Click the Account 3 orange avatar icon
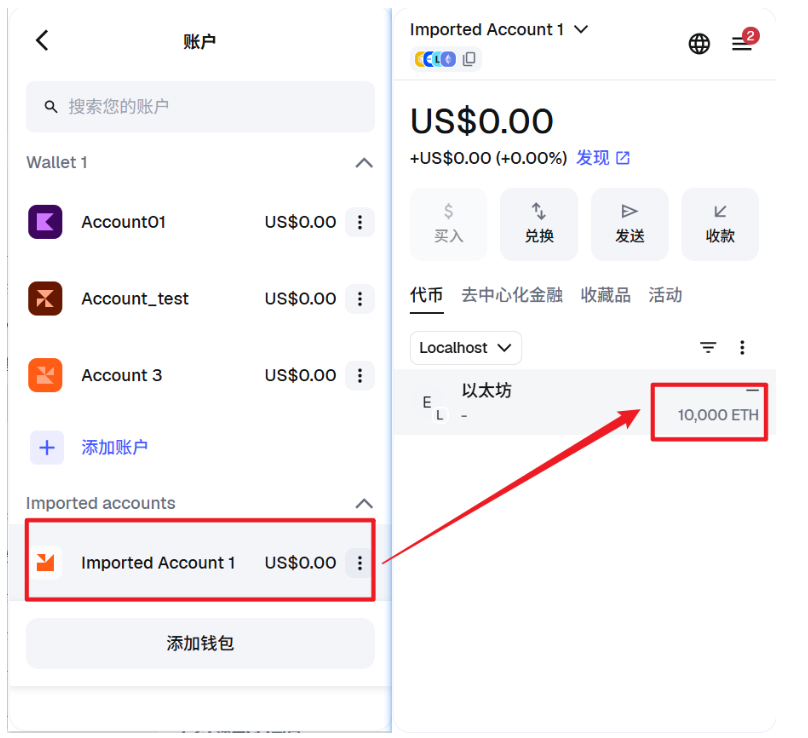This screenshot has width=808, height=738. [45, 375]
